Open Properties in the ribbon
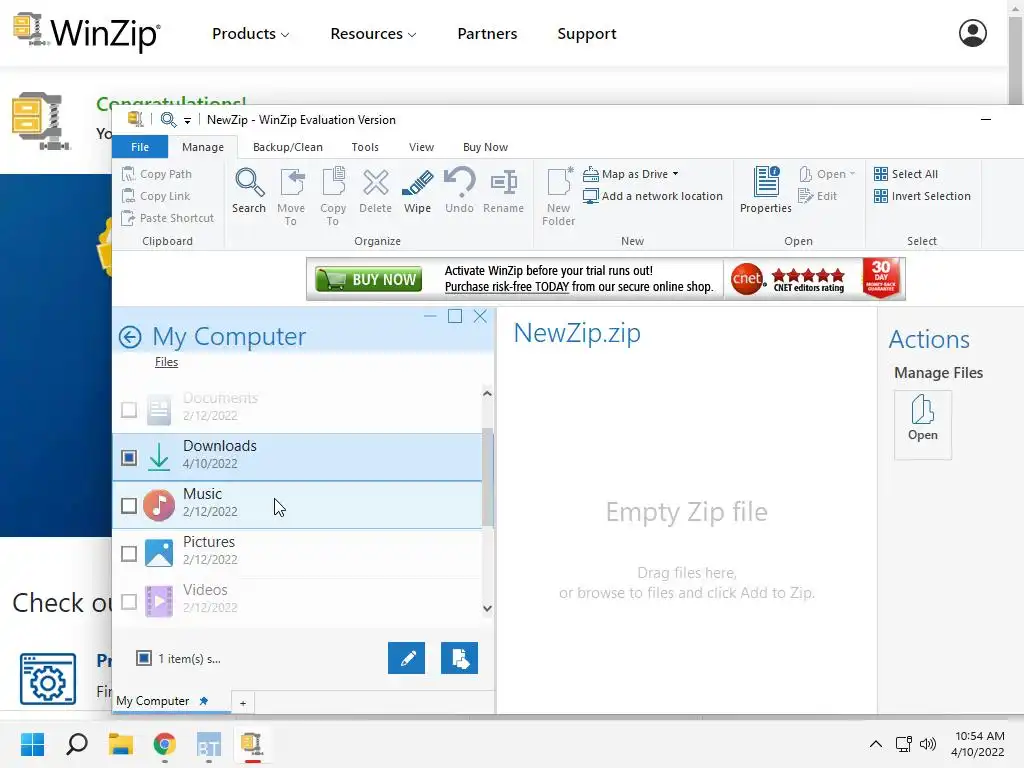The height and width of the screenshot is (768, 1024). (x=765, y=190)
